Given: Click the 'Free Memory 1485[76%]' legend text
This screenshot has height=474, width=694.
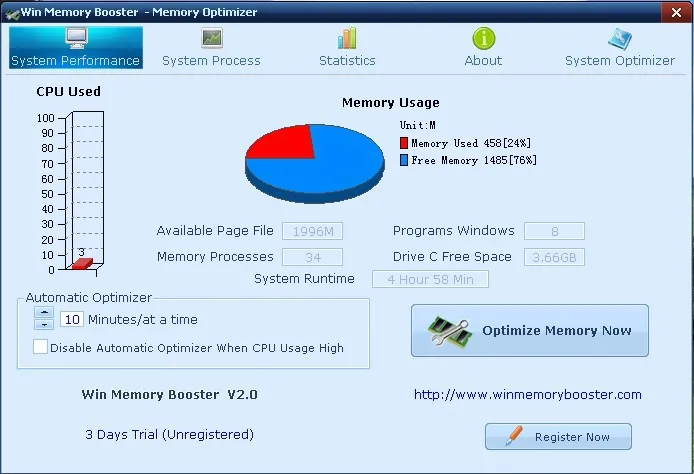Looking at the screenshot, I should 474,160.
